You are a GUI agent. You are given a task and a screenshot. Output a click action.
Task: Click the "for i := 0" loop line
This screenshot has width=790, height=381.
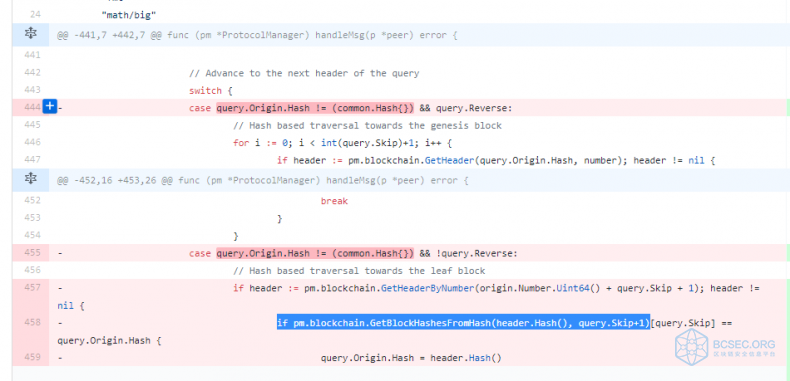342,143
